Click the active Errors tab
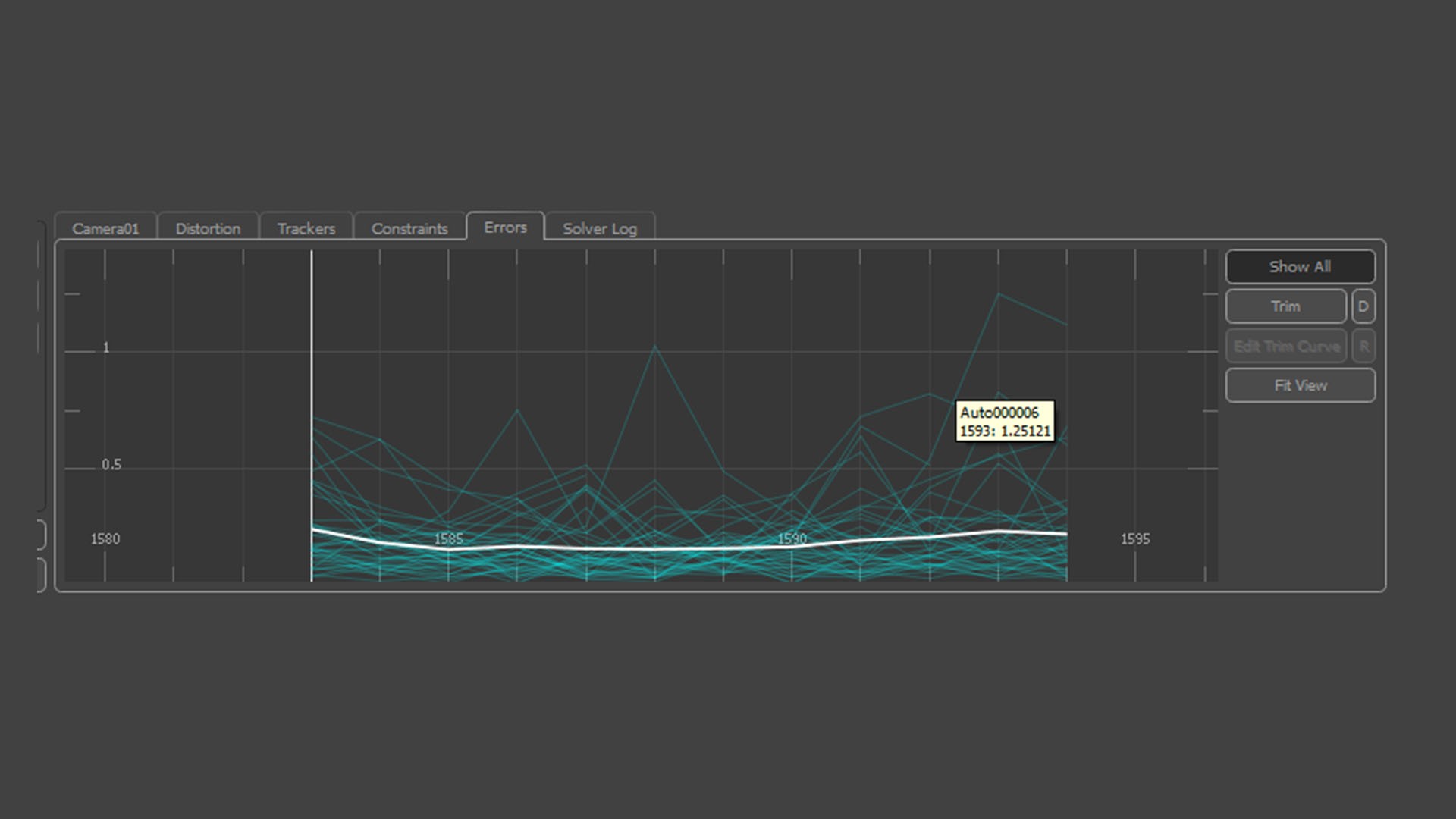This screenshot has width=1456, height=819. (505, 227)
